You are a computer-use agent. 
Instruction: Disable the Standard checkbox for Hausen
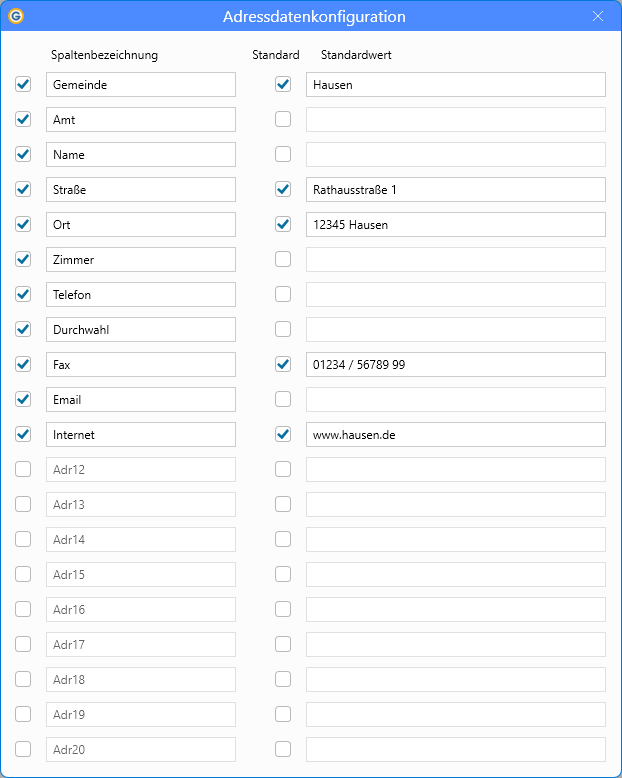click(283, 85)
